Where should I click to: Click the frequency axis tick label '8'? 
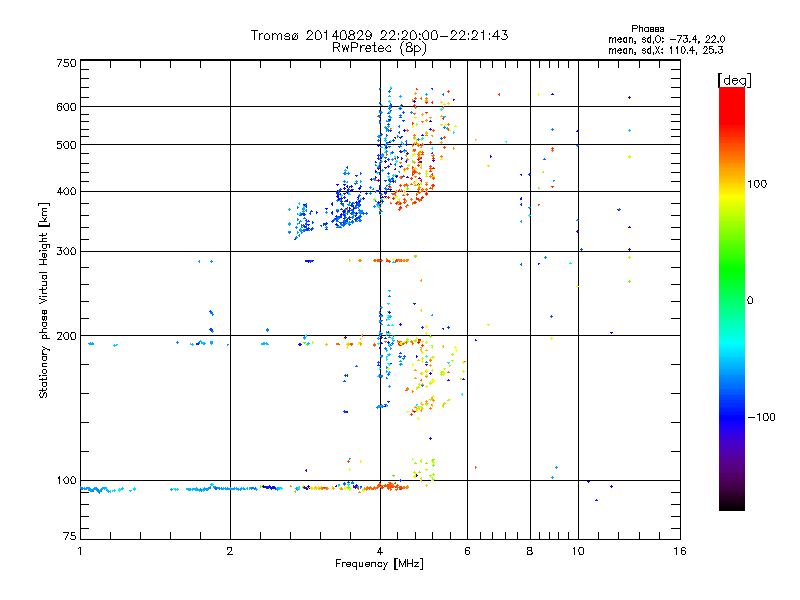(x=530, y=551)
